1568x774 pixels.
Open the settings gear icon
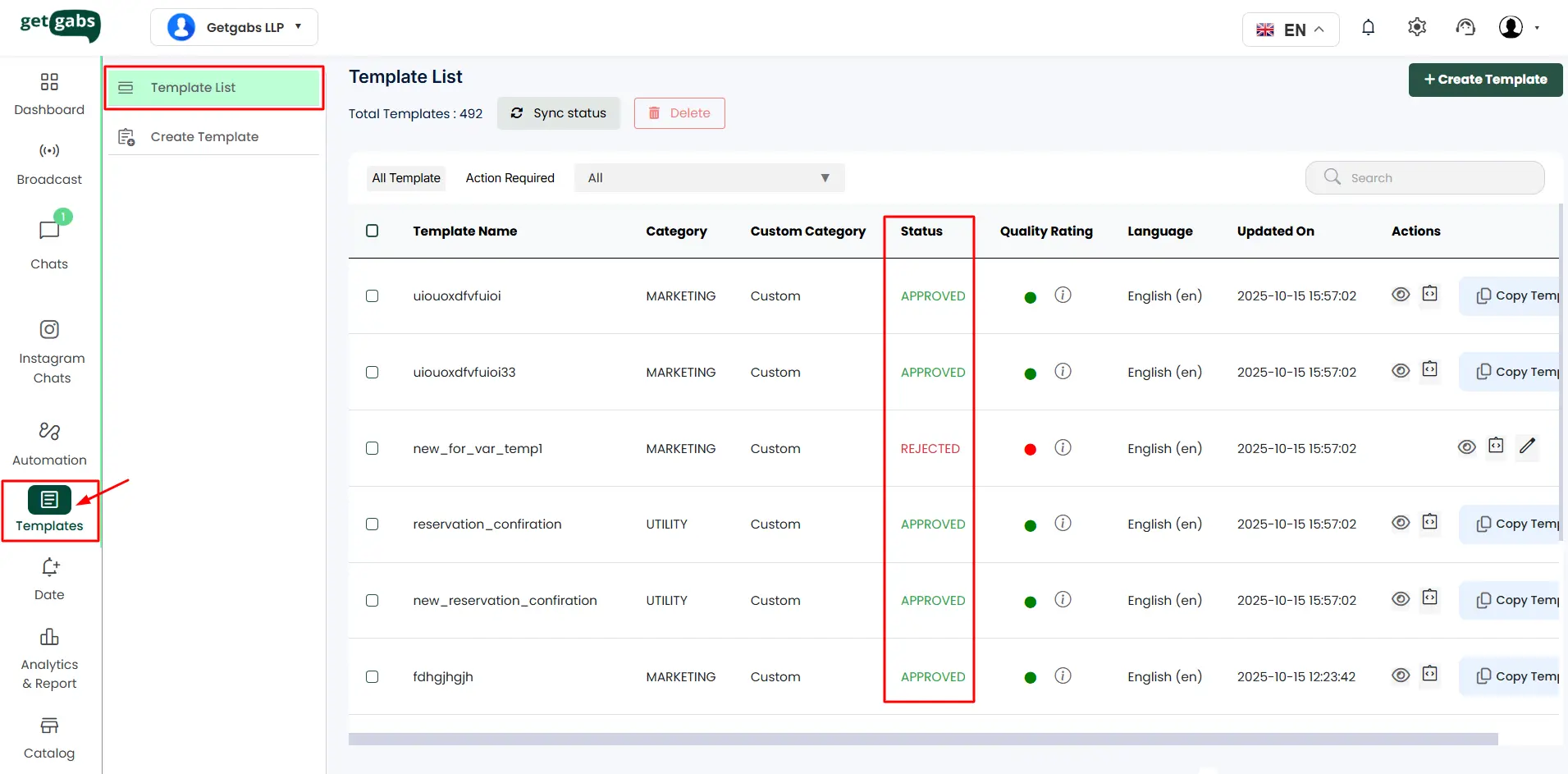click(1416, 28)
